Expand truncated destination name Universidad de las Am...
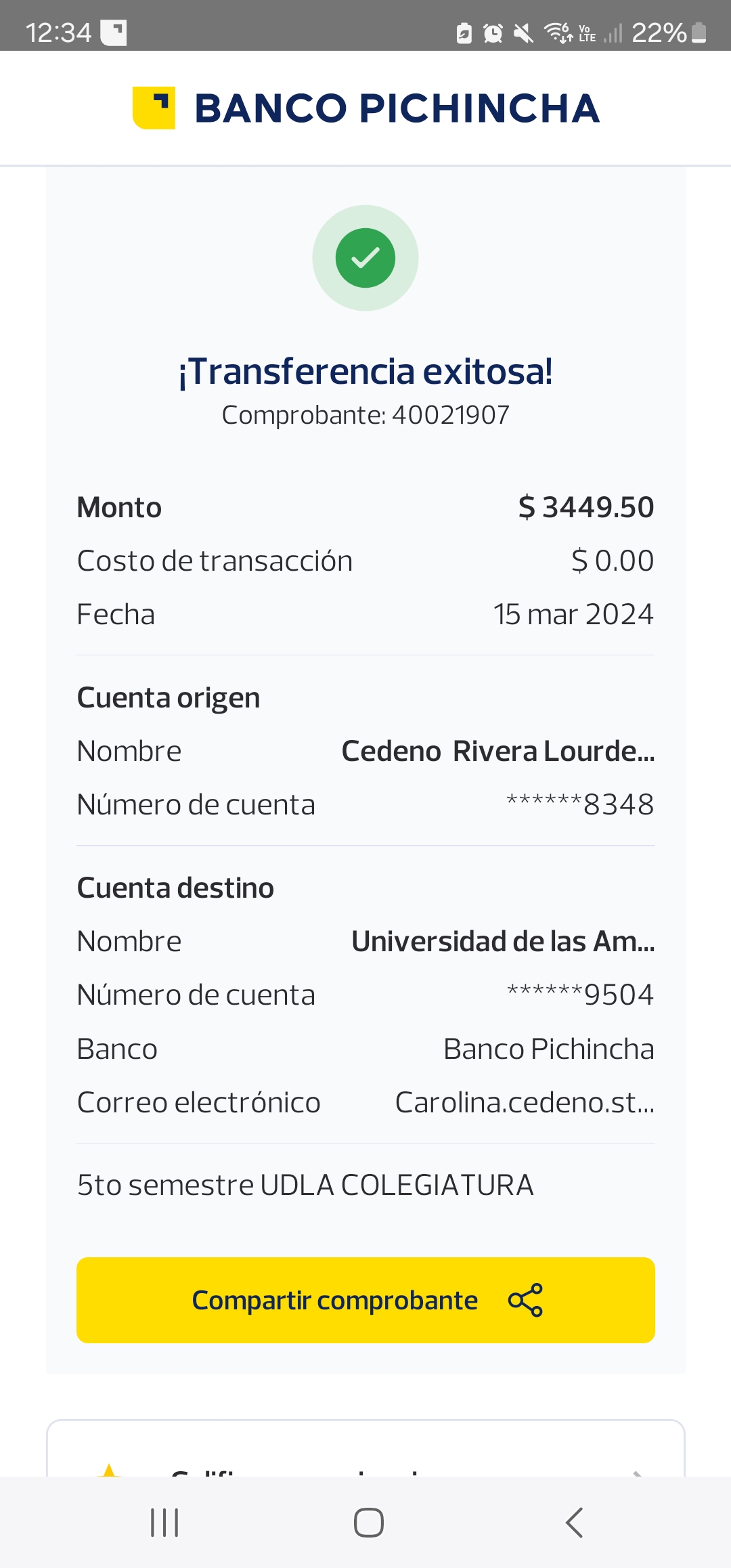Screen dimensions: 731x1568 502,941
